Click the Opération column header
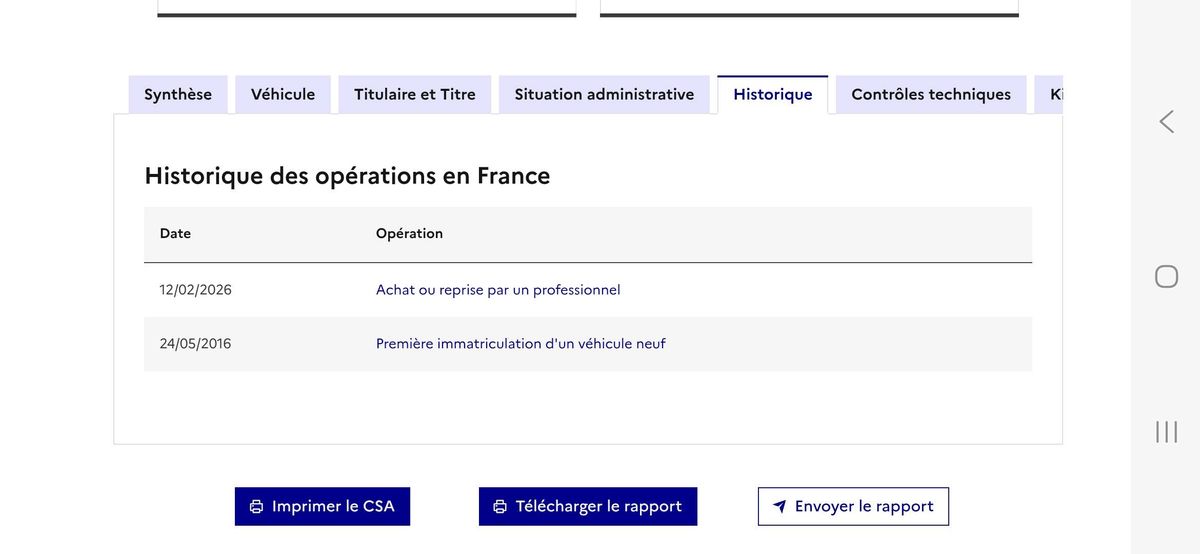Viewport: 1200px width, 554px height. point(409,234)
